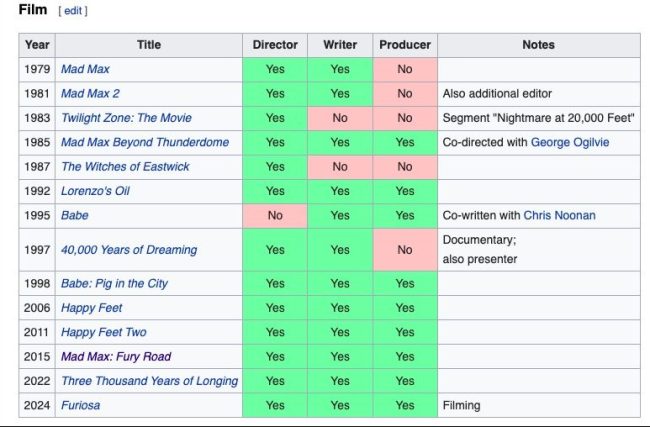Open the Mad Max film link
The height and width of the screenshot is (427, 650).
tap(85, 69)
